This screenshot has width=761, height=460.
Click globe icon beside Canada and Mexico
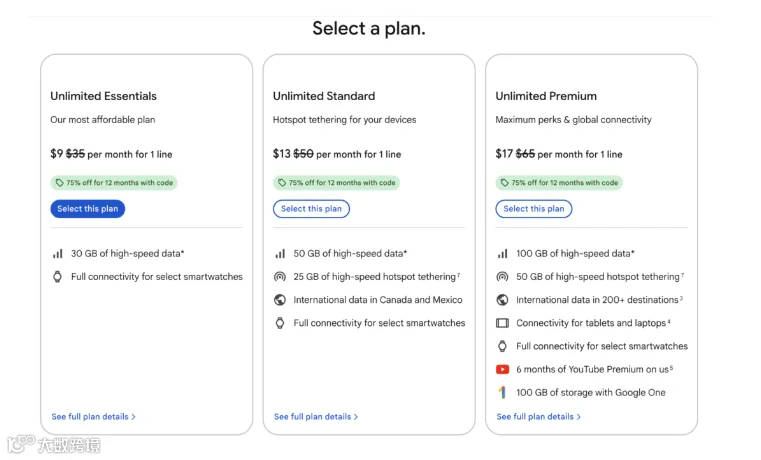coord(280,300)
